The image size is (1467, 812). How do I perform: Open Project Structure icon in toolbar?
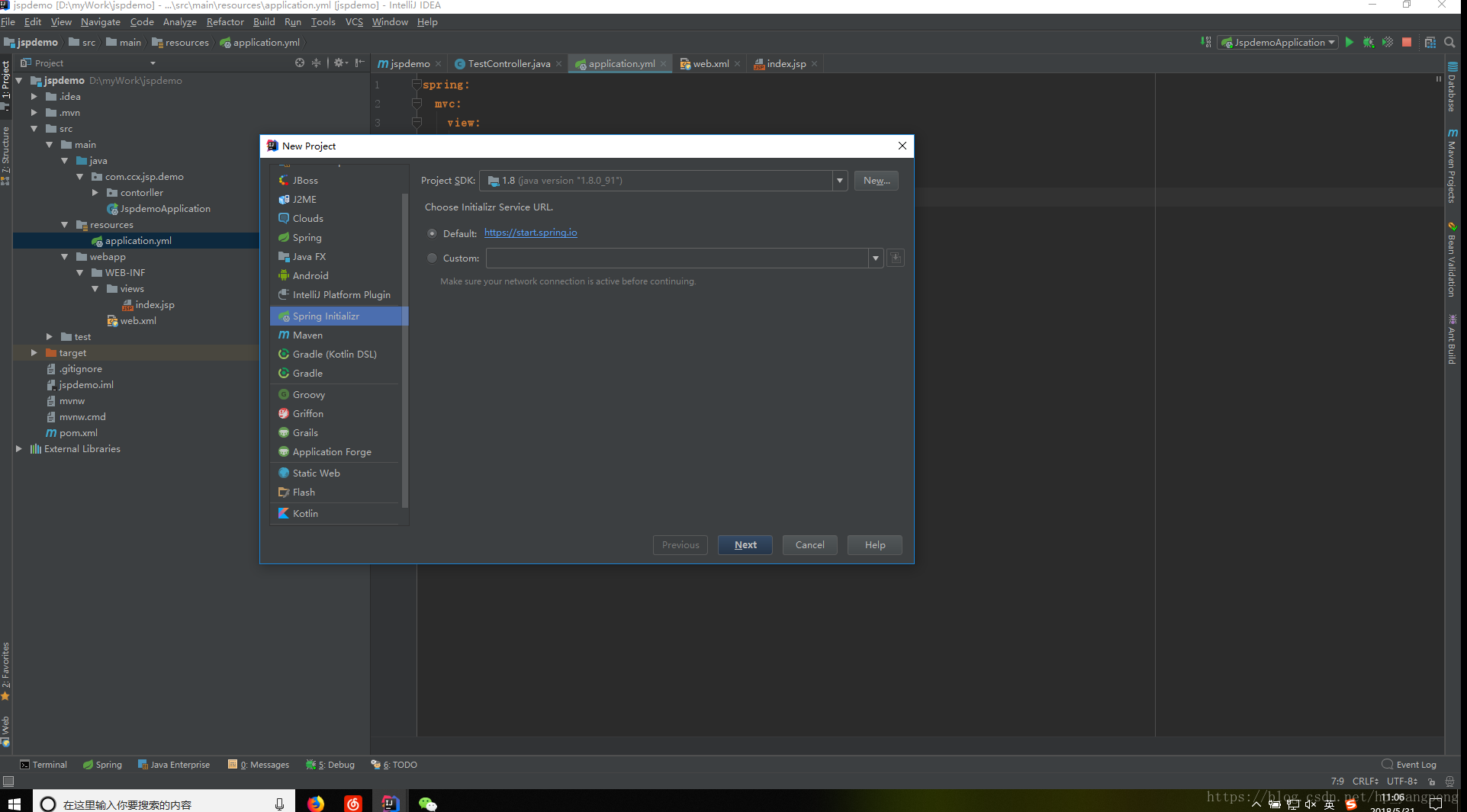(x=1430, y=43)
